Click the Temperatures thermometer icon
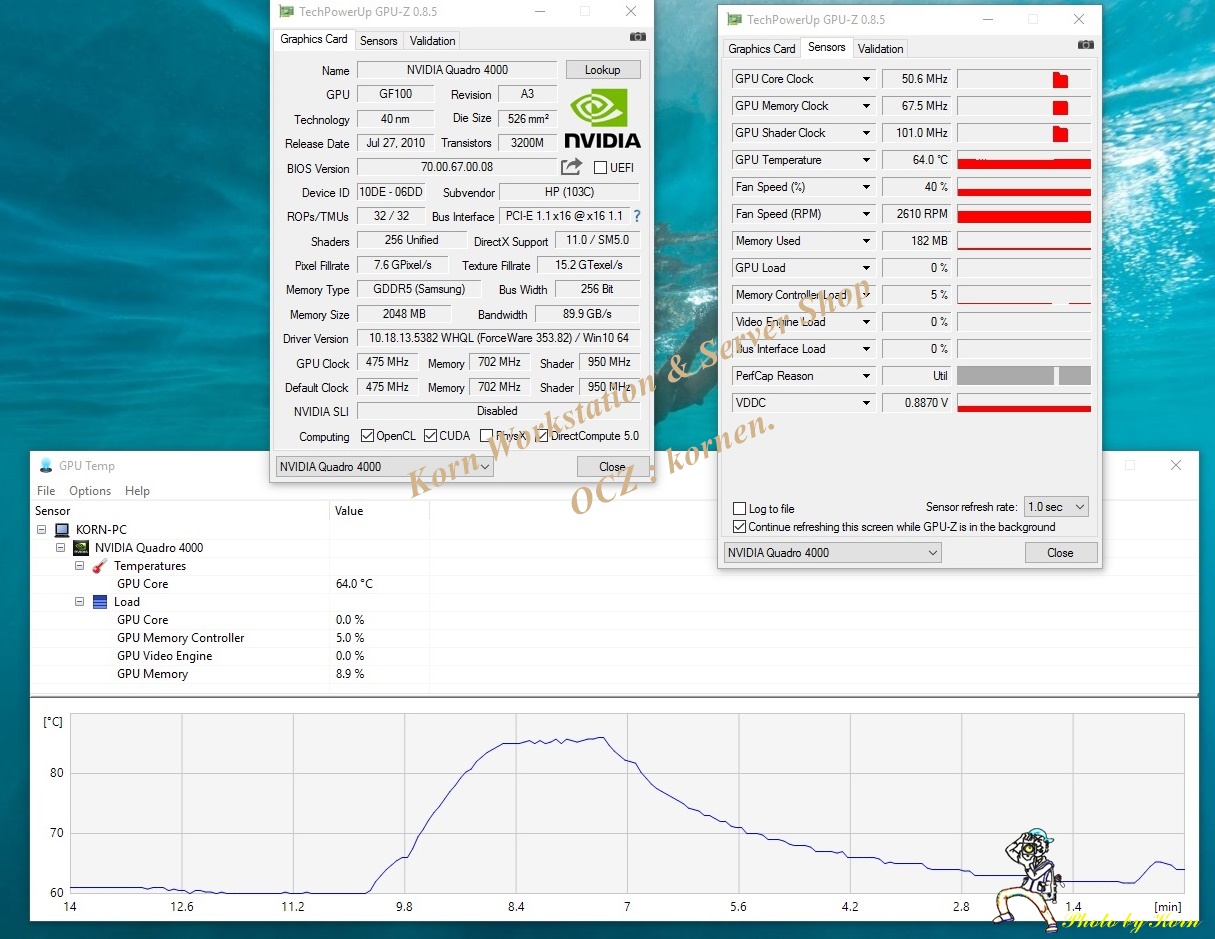This screenshot has height=939, width=1215. pyautogui.click(x=99, y=566)
